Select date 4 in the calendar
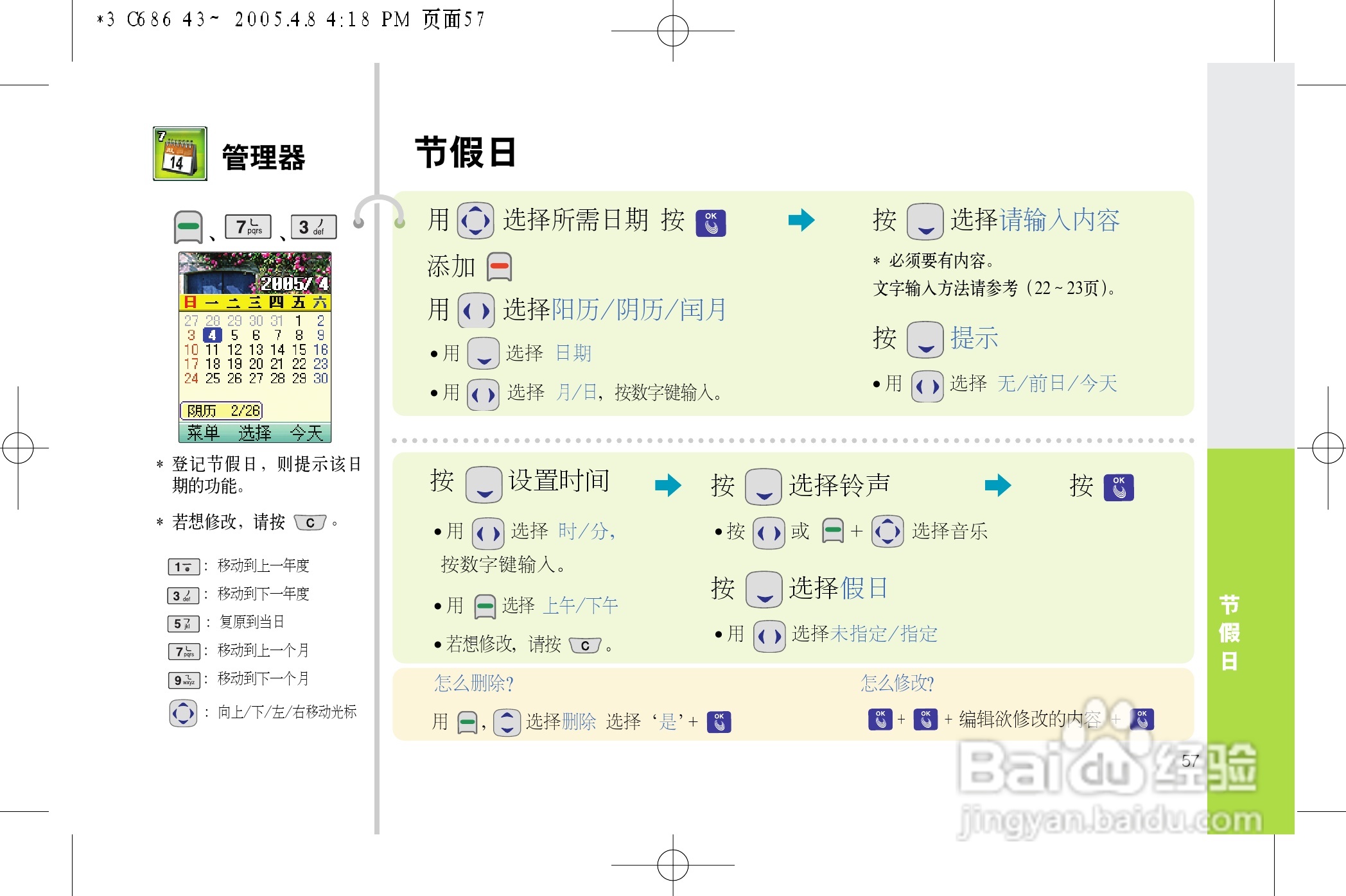 [212, 335]
